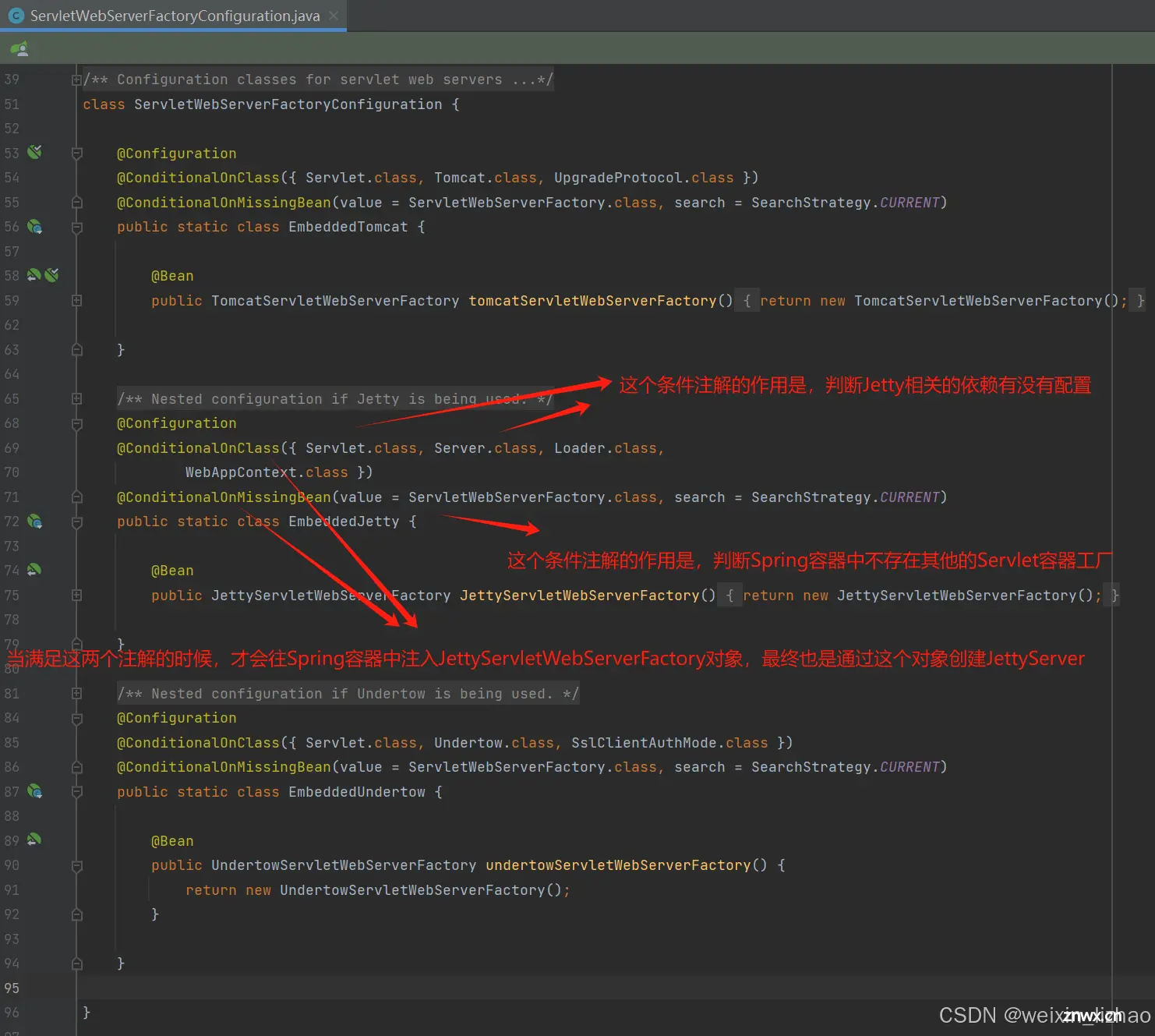Click WebAppContext.class on line 70
The width and height of the screenshot is (1155, 1036).
pos(267,472)
